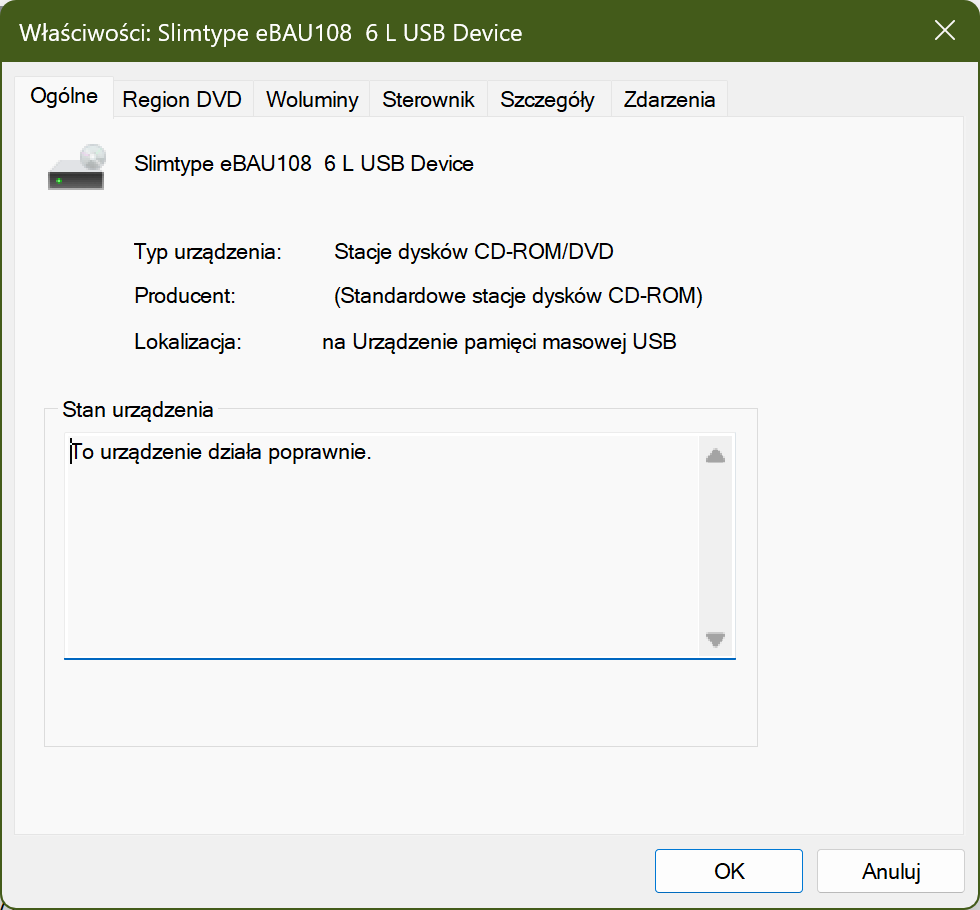Click the CD-ROM drive device icon
This screenshot has width=980, height=910.
point(77,167)
